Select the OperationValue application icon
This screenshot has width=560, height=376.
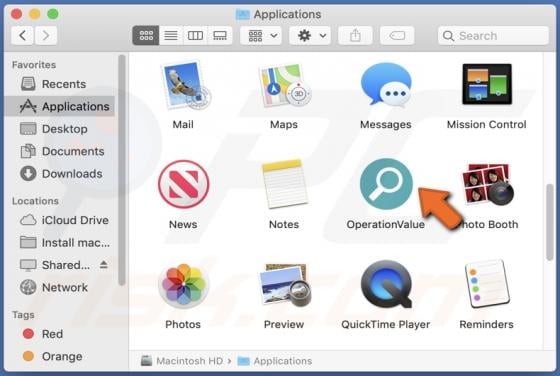pyautogui.click(x=386, y=184)
